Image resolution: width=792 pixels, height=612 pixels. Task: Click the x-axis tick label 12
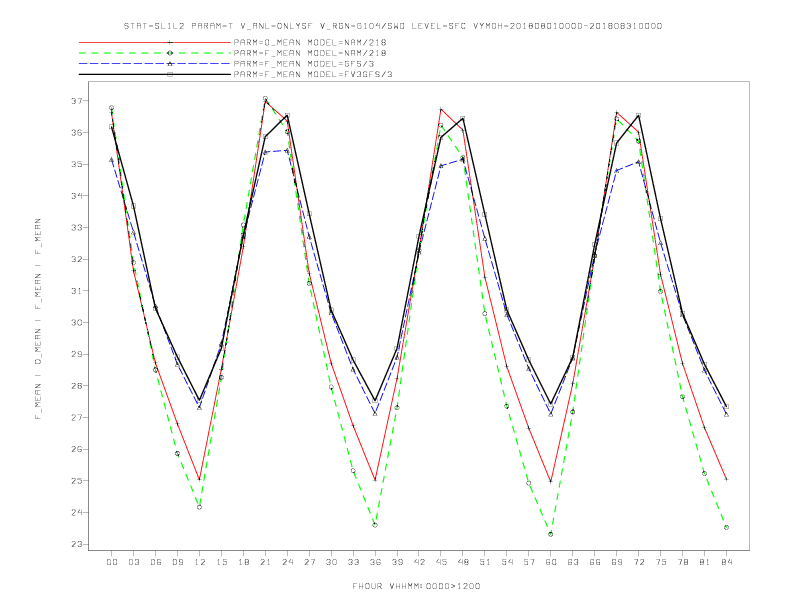click(200, 562)
